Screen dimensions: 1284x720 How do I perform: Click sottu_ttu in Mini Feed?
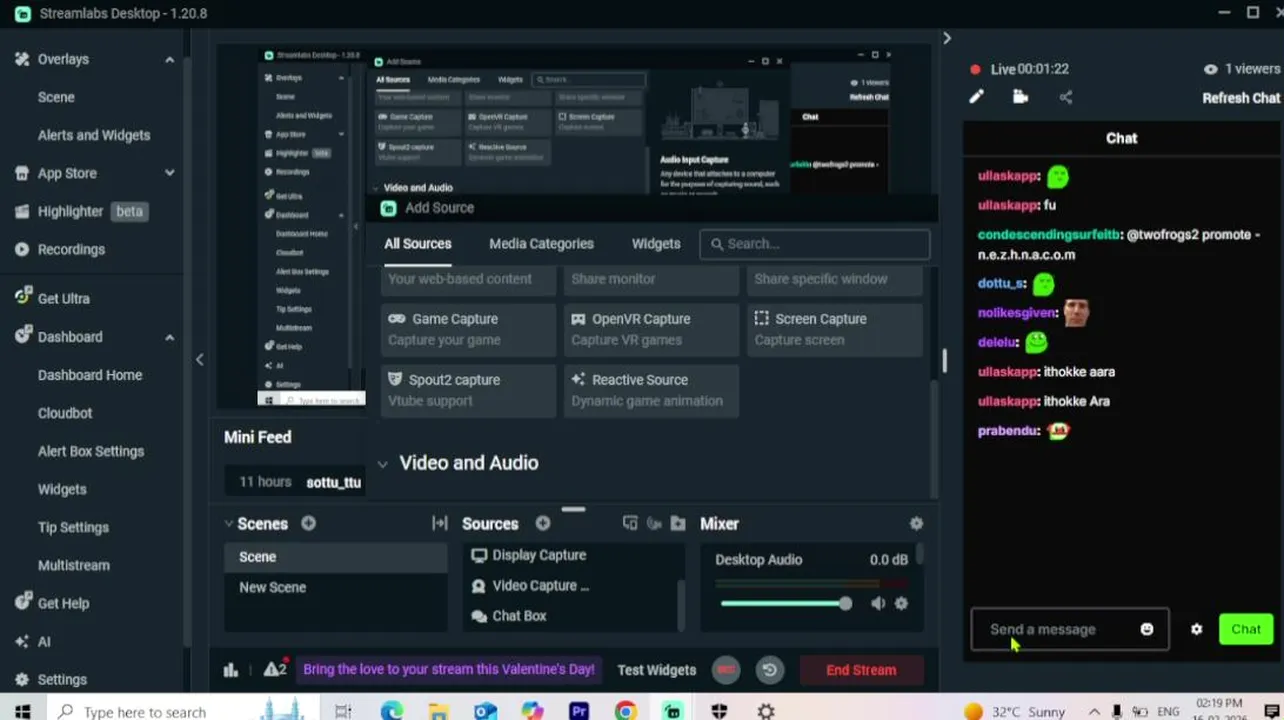click(x=334, y=482)
